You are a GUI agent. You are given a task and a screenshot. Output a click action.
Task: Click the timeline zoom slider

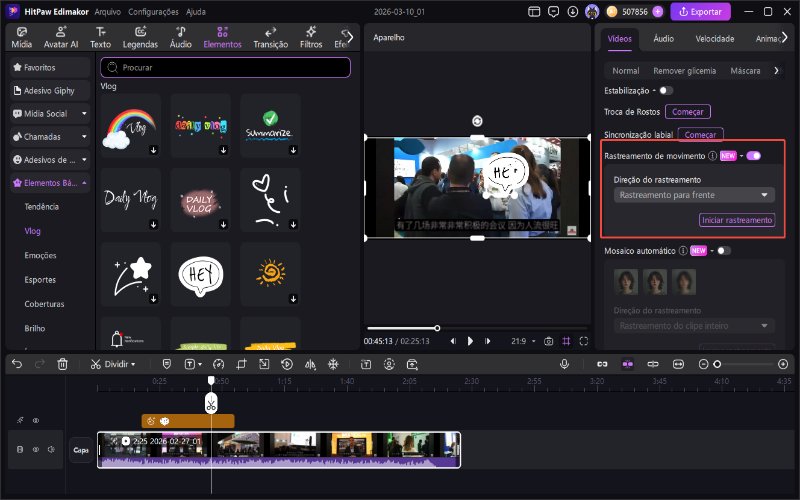(745, 364)
